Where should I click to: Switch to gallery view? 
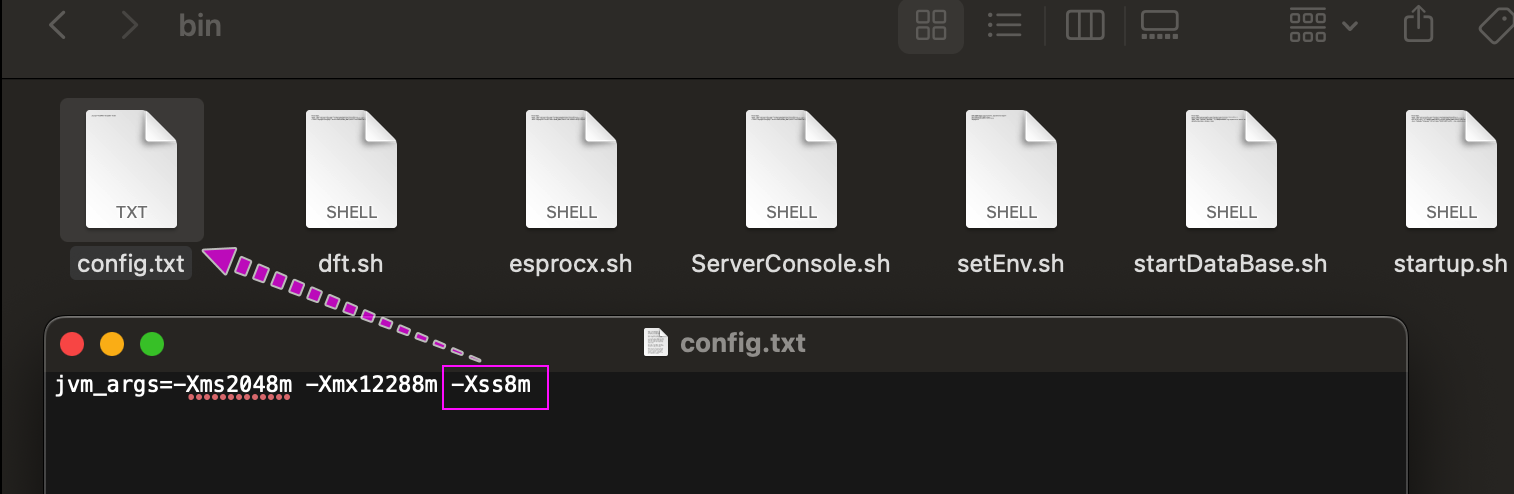(x=1159, y=25)
